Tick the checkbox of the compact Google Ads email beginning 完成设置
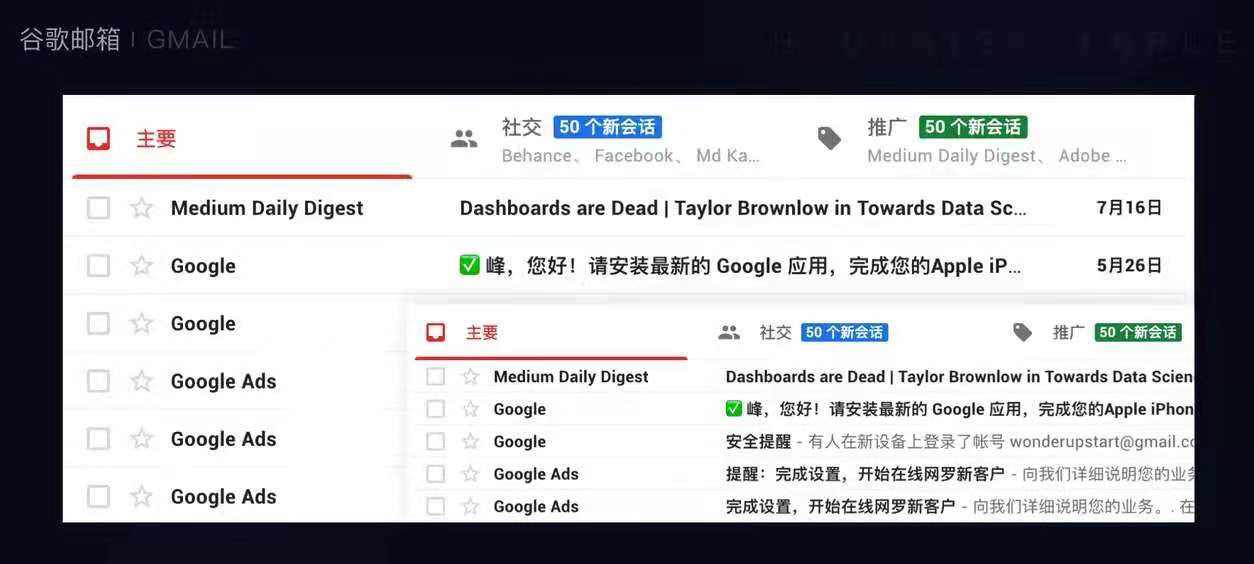The image size is (1254, 564). point(435,507)
